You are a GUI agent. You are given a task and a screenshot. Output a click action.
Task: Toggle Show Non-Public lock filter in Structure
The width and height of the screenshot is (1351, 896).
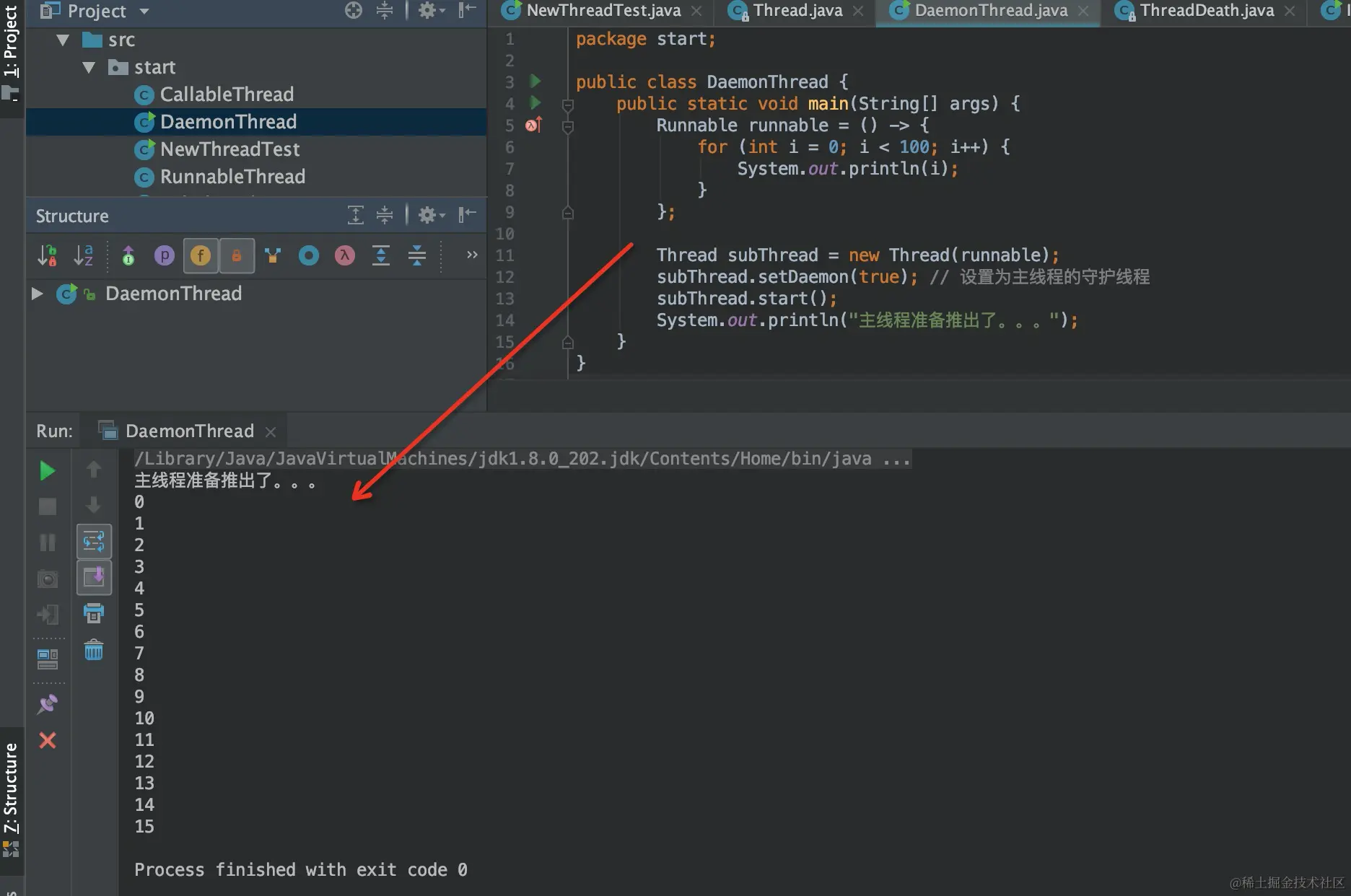237,255
